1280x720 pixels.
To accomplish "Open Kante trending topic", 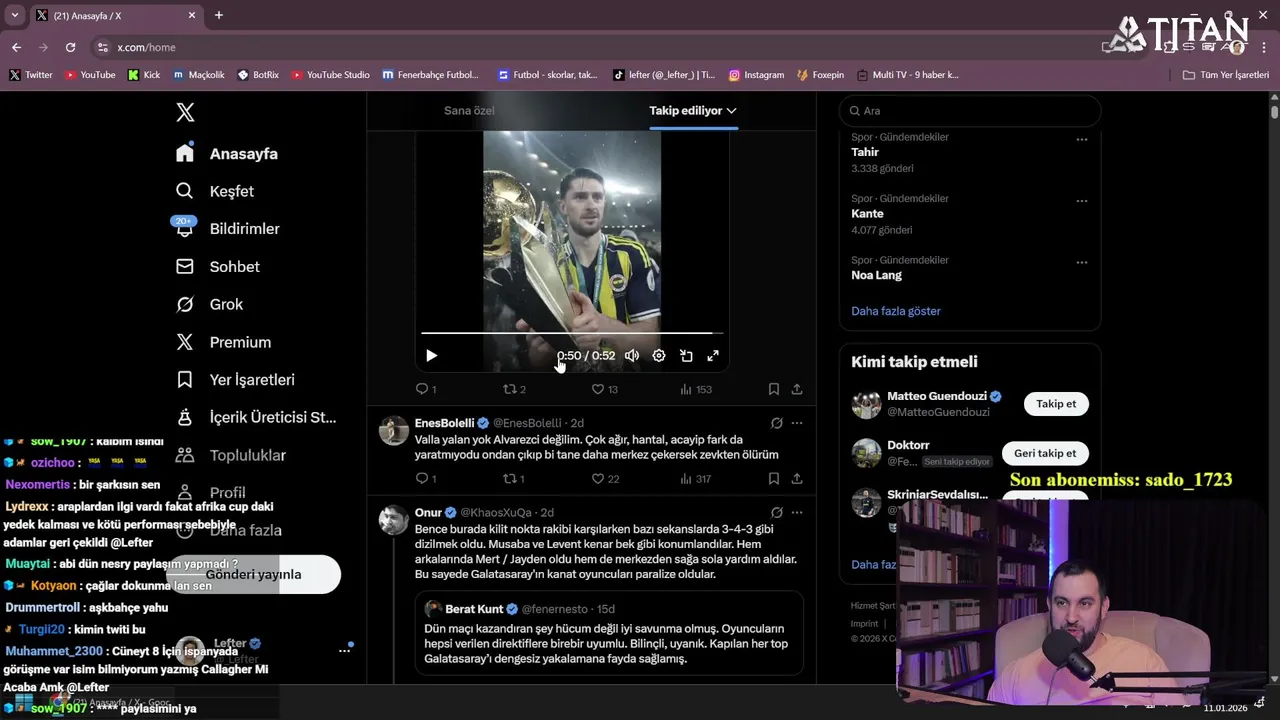I will [x=867, y=214].
